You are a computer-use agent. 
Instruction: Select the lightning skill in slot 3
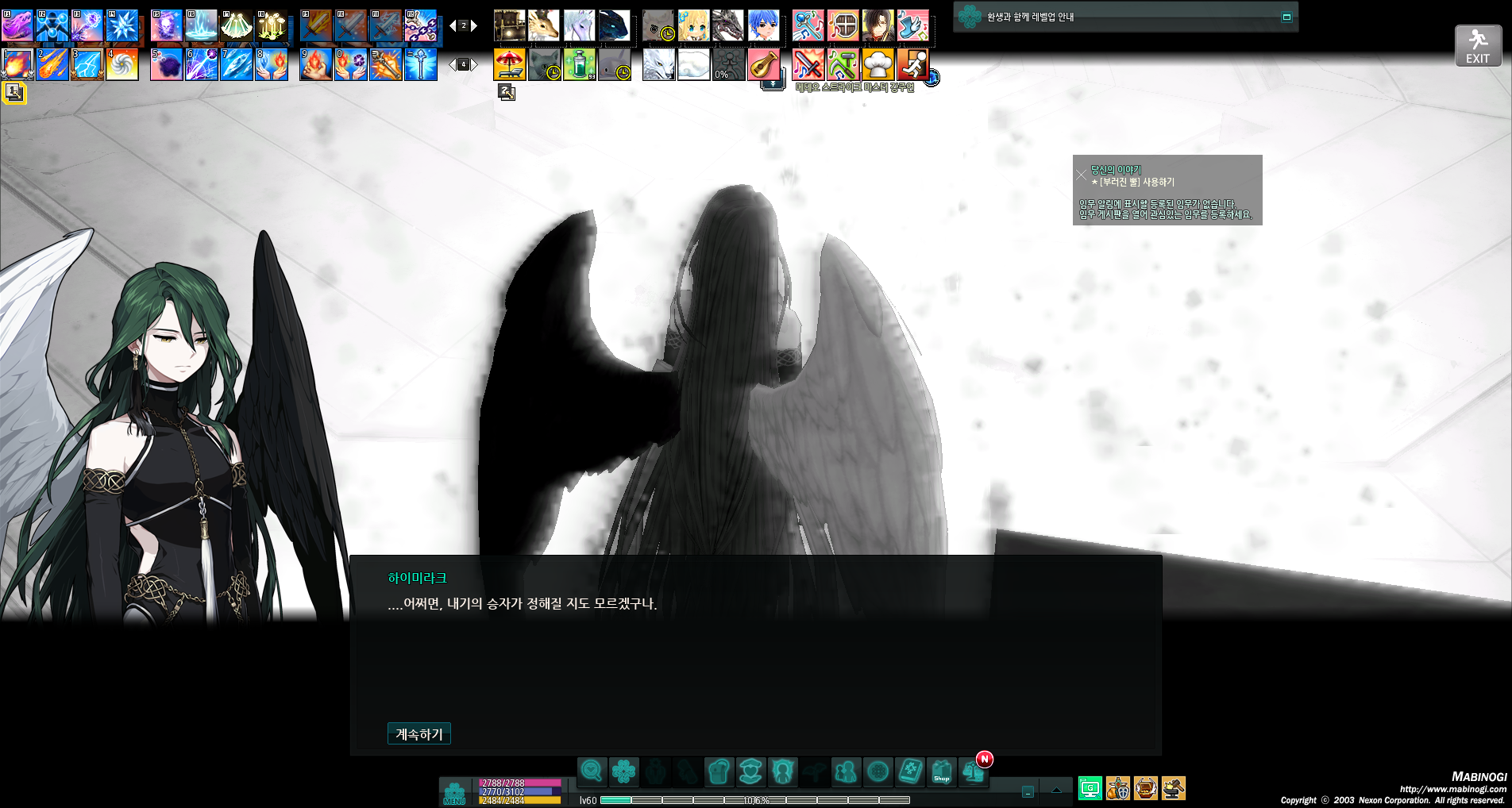(x=87, y=64)
